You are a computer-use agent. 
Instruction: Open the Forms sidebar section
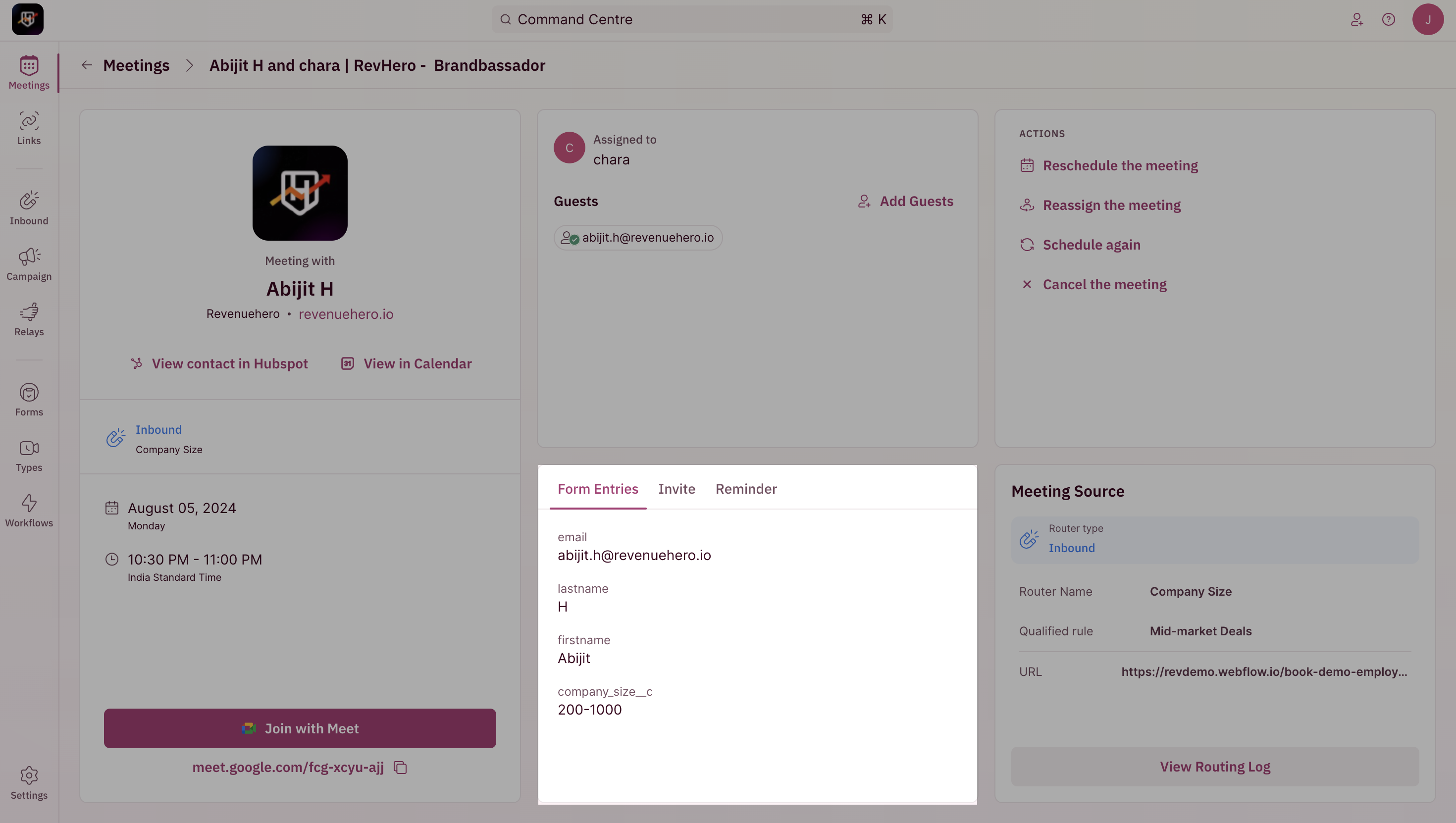[x=29, y=400]
